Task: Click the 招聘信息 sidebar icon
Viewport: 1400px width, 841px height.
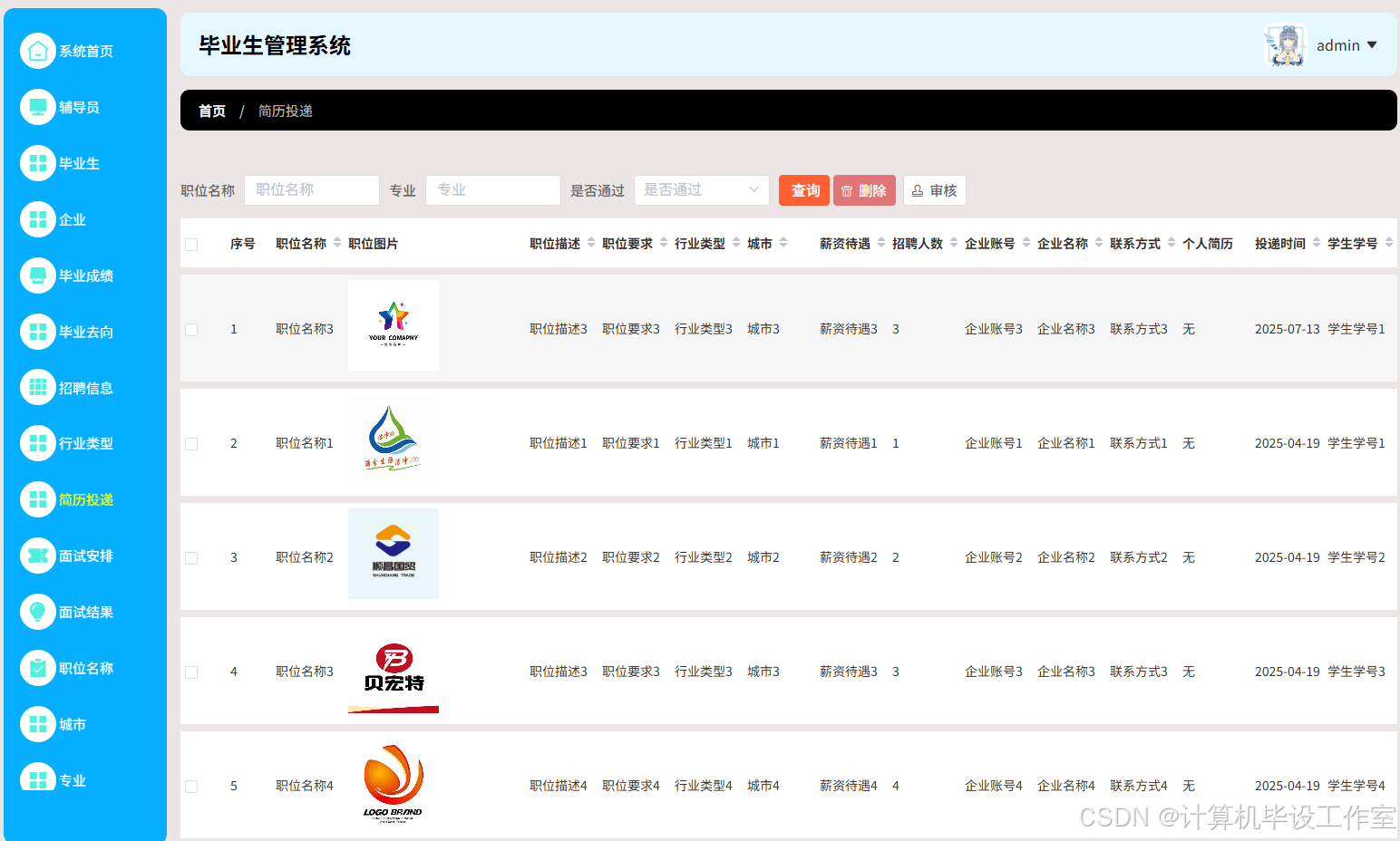Action: coord(38,388)
